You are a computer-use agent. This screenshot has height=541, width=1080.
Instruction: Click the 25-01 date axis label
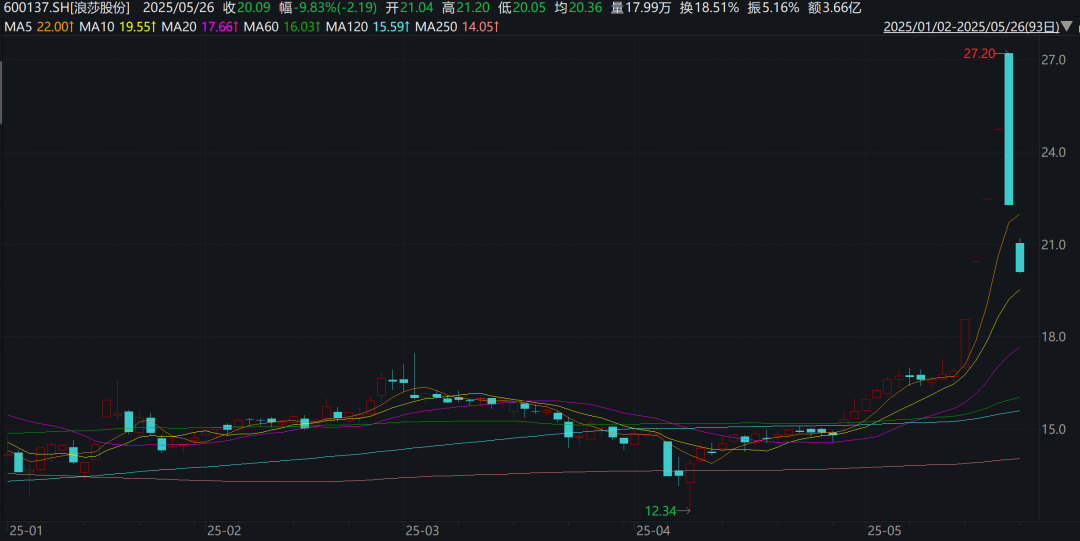(x=25, y=531)
